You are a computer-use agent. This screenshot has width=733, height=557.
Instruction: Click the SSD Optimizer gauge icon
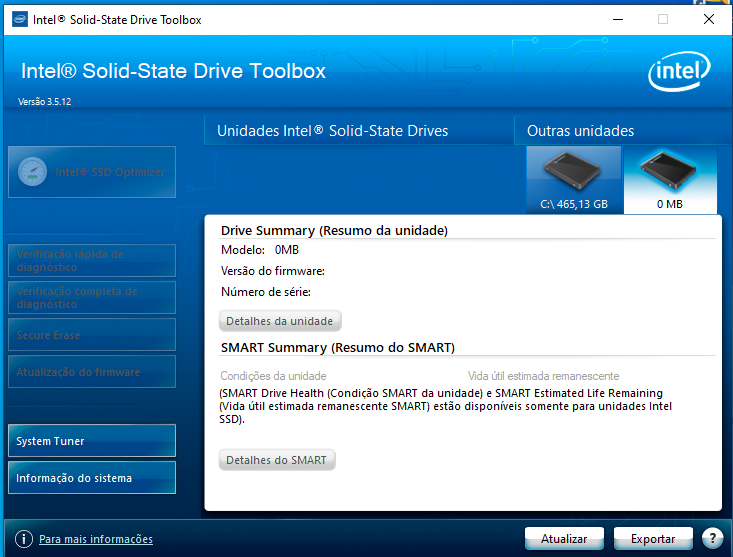point(32,172)
